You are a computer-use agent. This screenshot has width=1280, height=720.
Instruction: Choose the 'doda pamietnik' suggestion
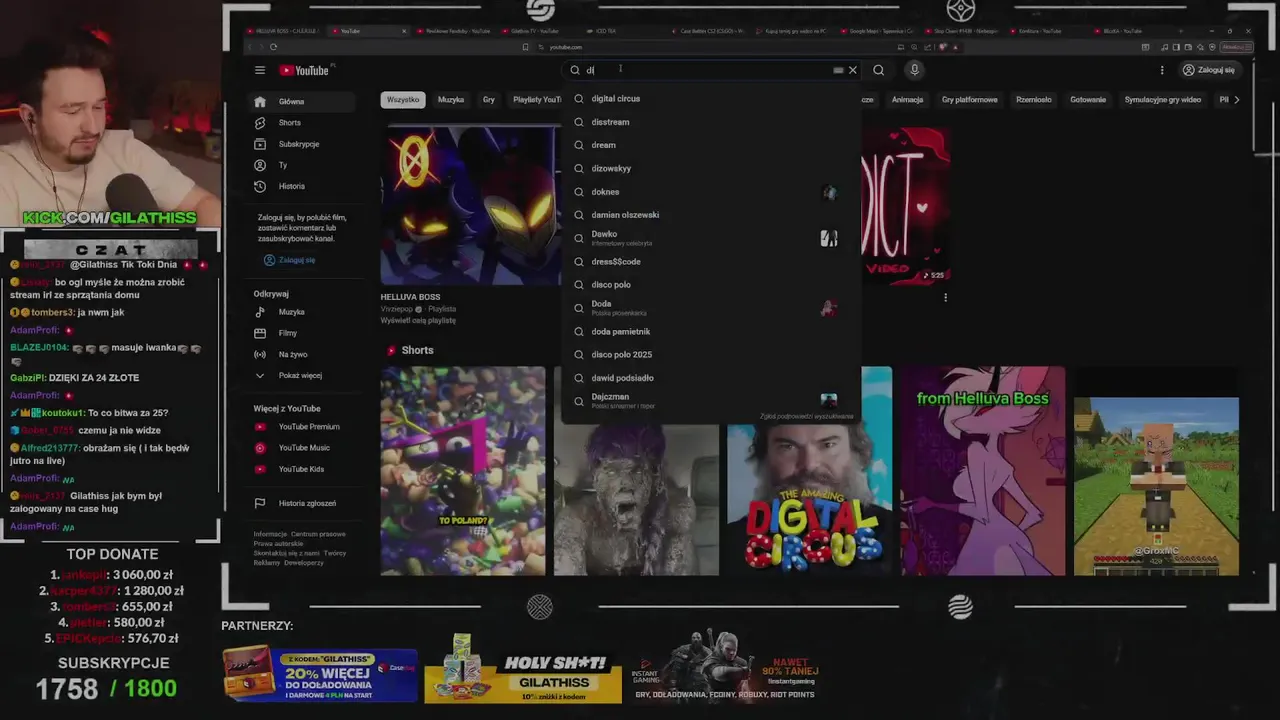click(710, 331)
